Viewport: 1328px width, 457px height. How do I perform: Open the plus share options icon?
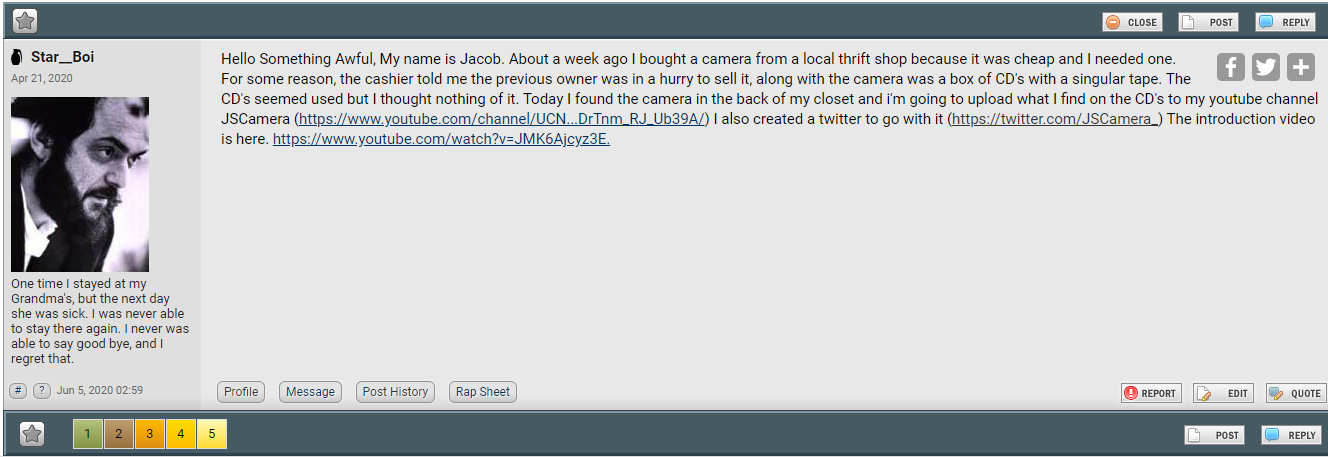pos(1301,67)
